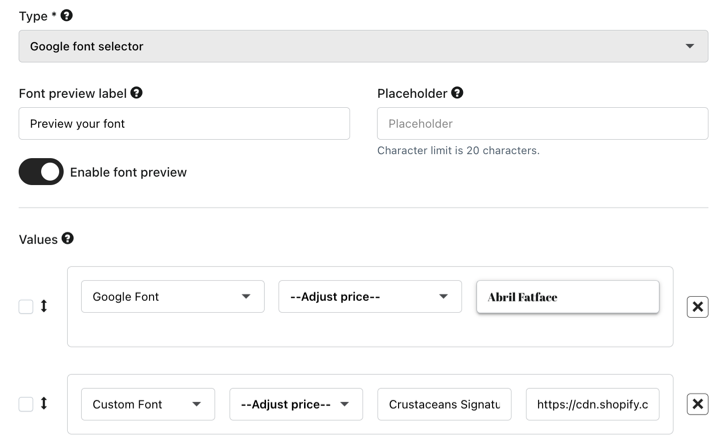
Task: Open Adjust price dropdown in Custom Font row
Action: point(295,404)
